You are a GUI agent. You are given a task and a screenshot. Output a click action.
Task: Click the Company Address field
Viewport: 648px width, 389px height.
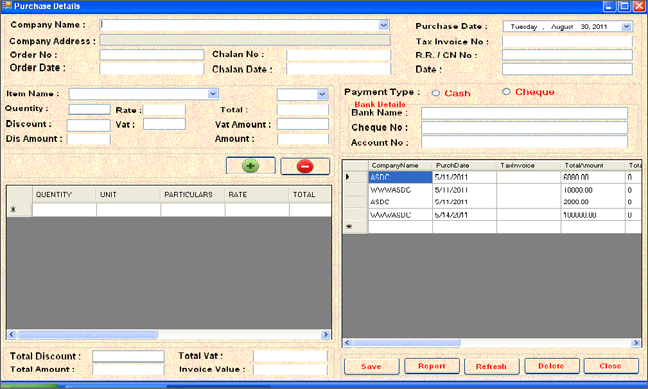pyautogui.click(x=245, y=40)
